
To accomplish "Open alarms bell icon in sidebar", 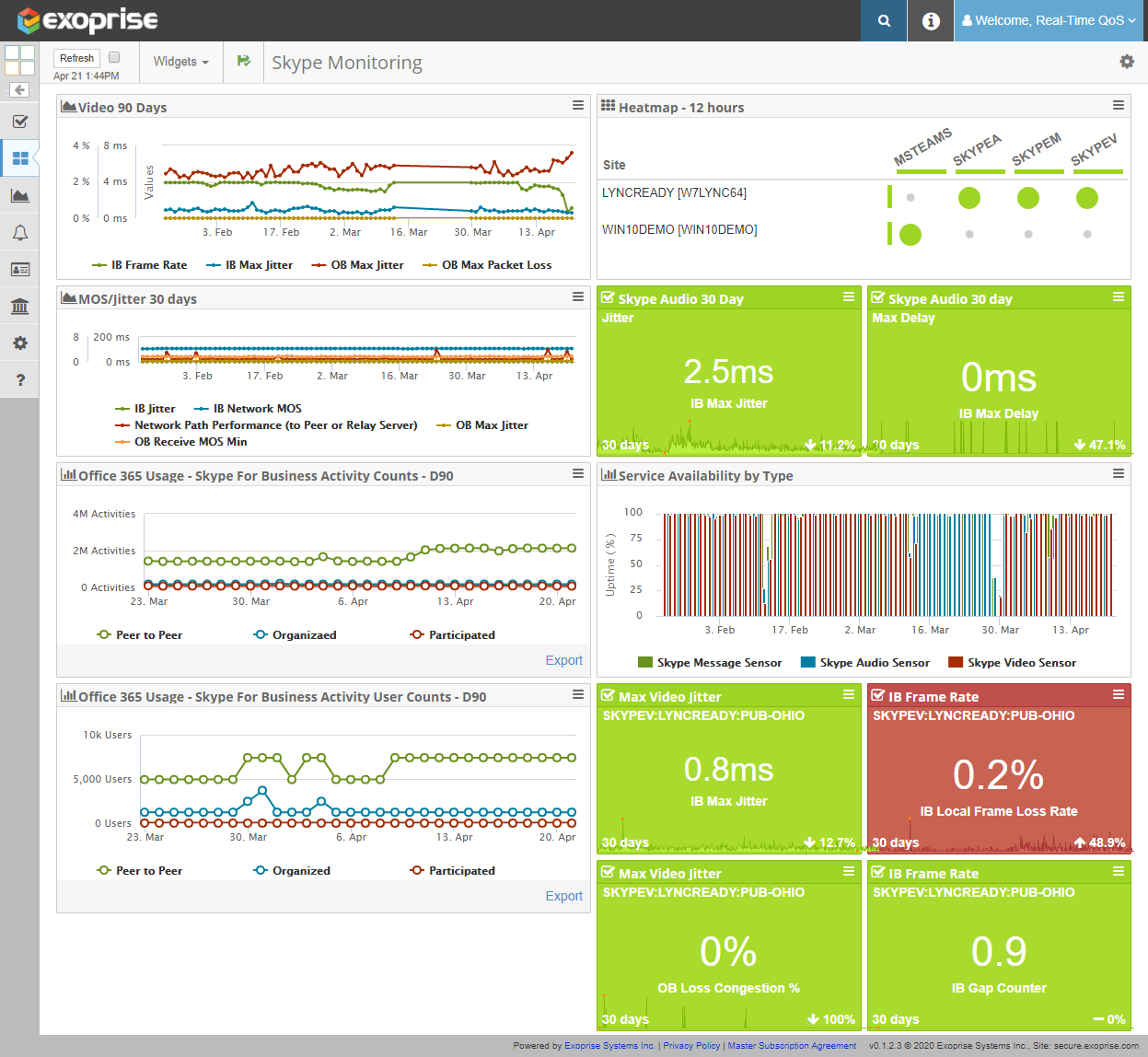I will 19,232.
